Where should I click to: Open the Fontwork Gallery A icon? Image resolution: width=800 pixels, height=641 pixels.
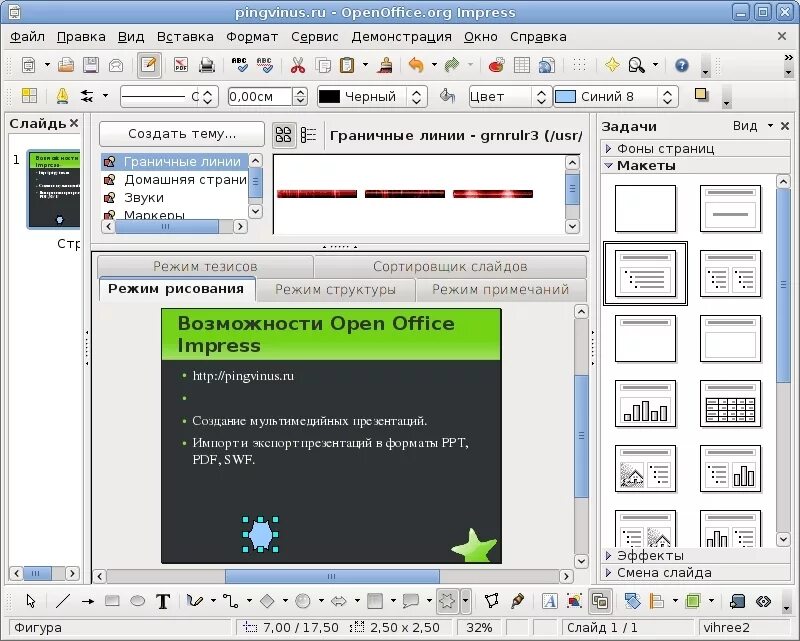click(x=549, y=601)
